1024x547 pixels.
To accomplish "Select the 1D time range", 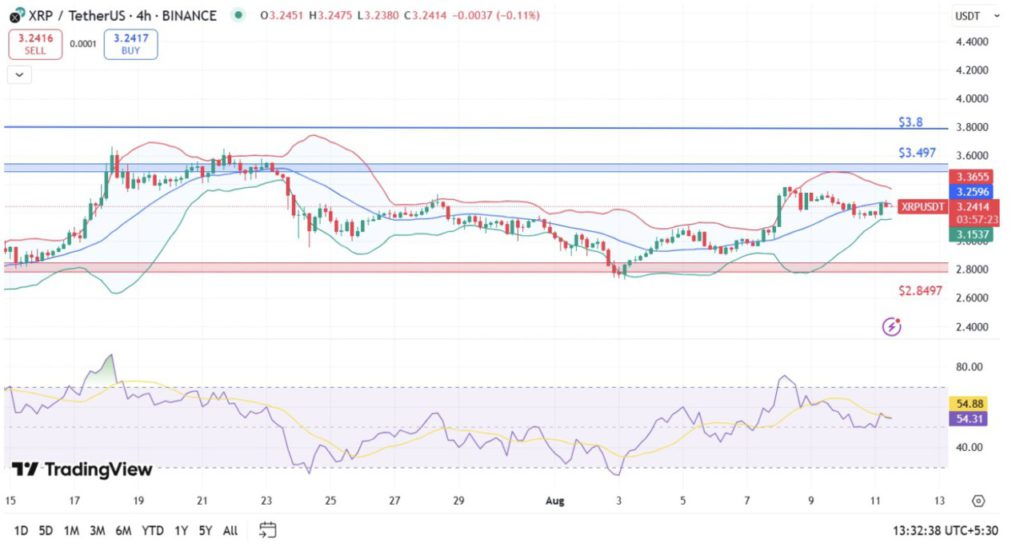I will pyautogui.click(x=20, y=529).
